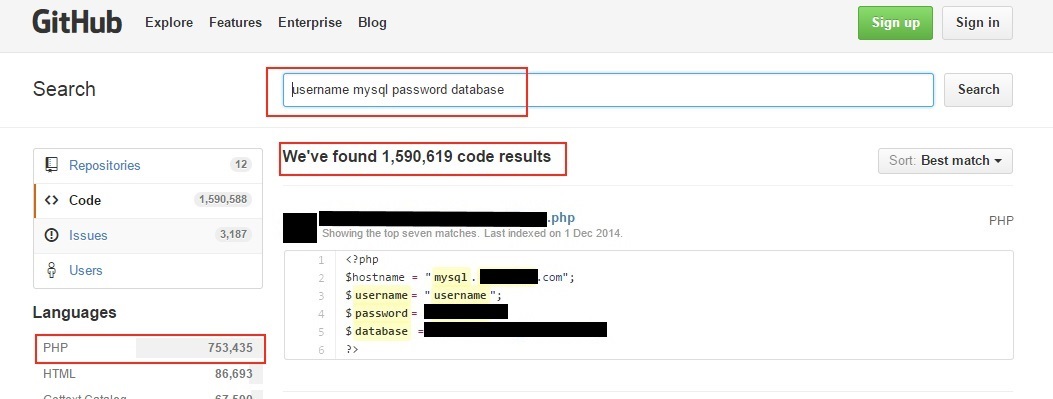
Task: Open Explore in top navigation
Action: coord(169,23)
